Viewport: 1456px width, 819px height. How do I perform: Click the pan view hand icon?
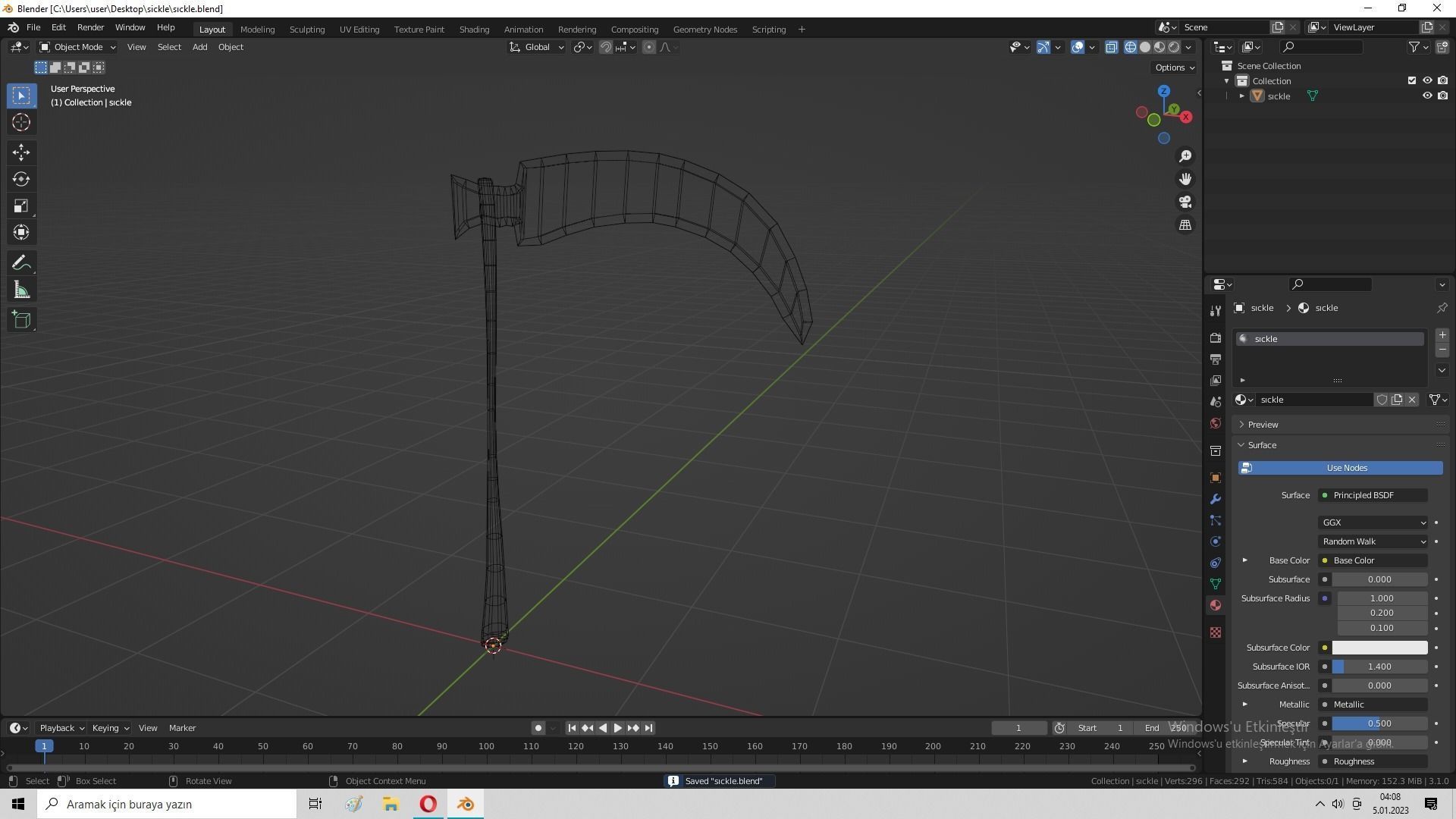tap(1185, 179)
